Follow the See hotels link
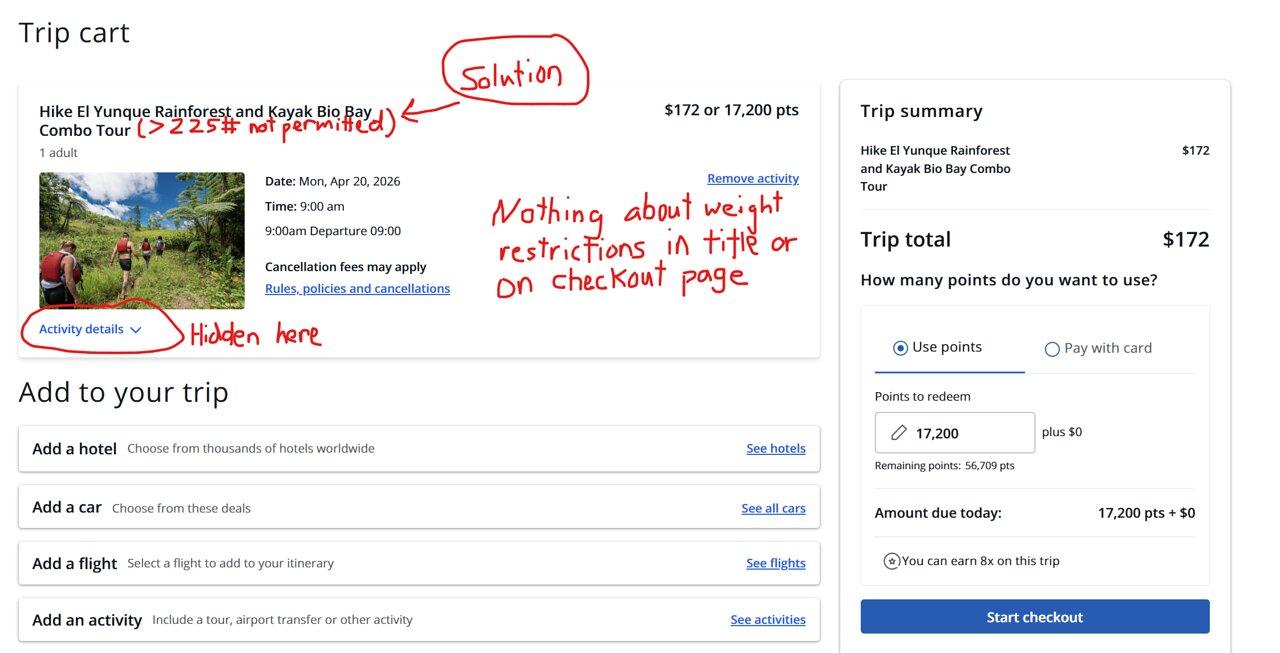 (x=776, y=449)
